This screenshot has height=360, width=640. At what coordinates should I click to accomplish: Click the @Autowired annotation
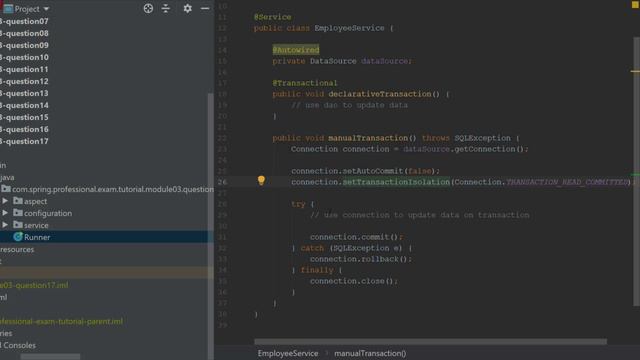296,50
